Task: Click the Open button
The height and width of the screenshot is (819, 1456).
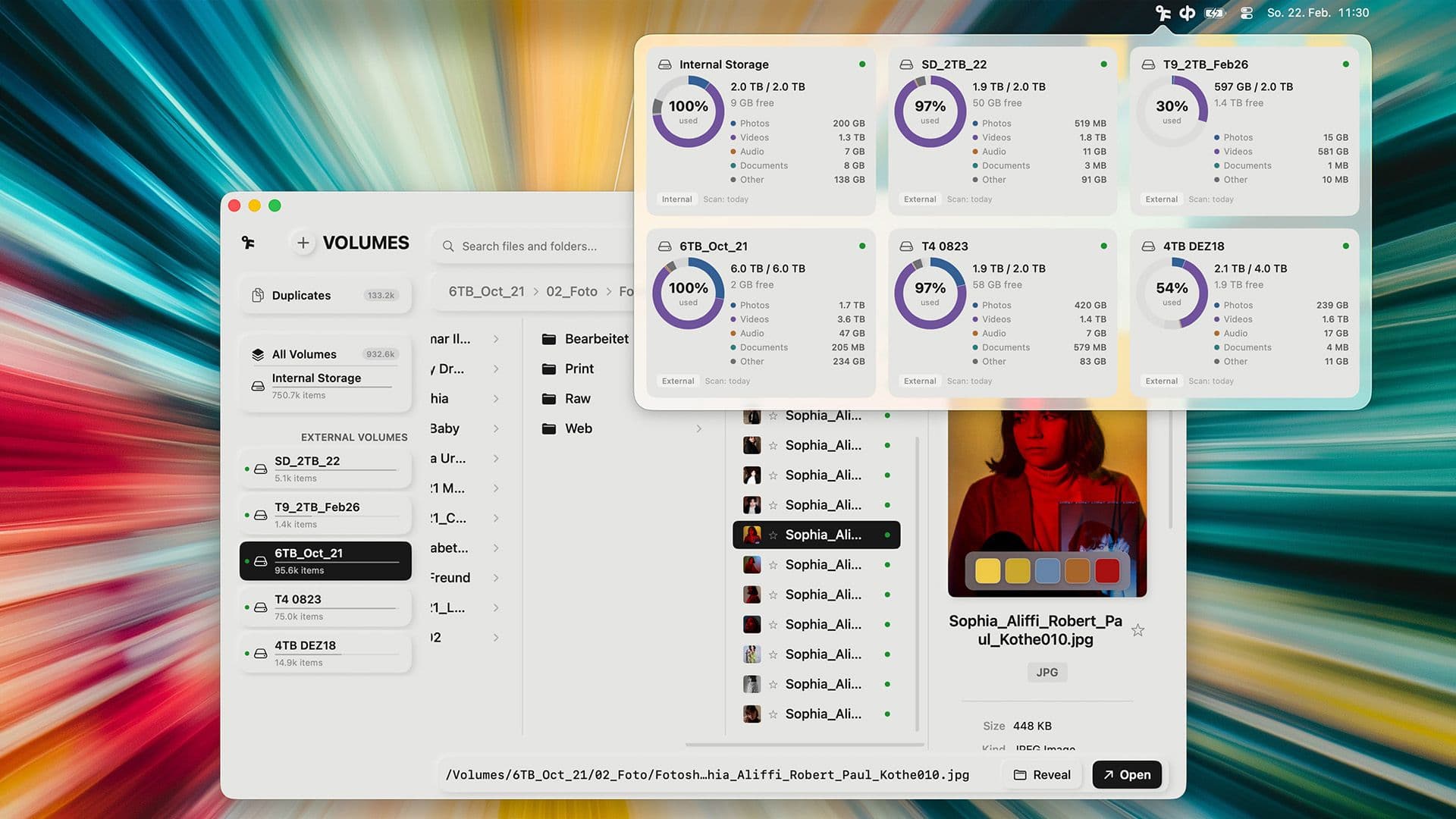Action: click(x=1127, y=775)
